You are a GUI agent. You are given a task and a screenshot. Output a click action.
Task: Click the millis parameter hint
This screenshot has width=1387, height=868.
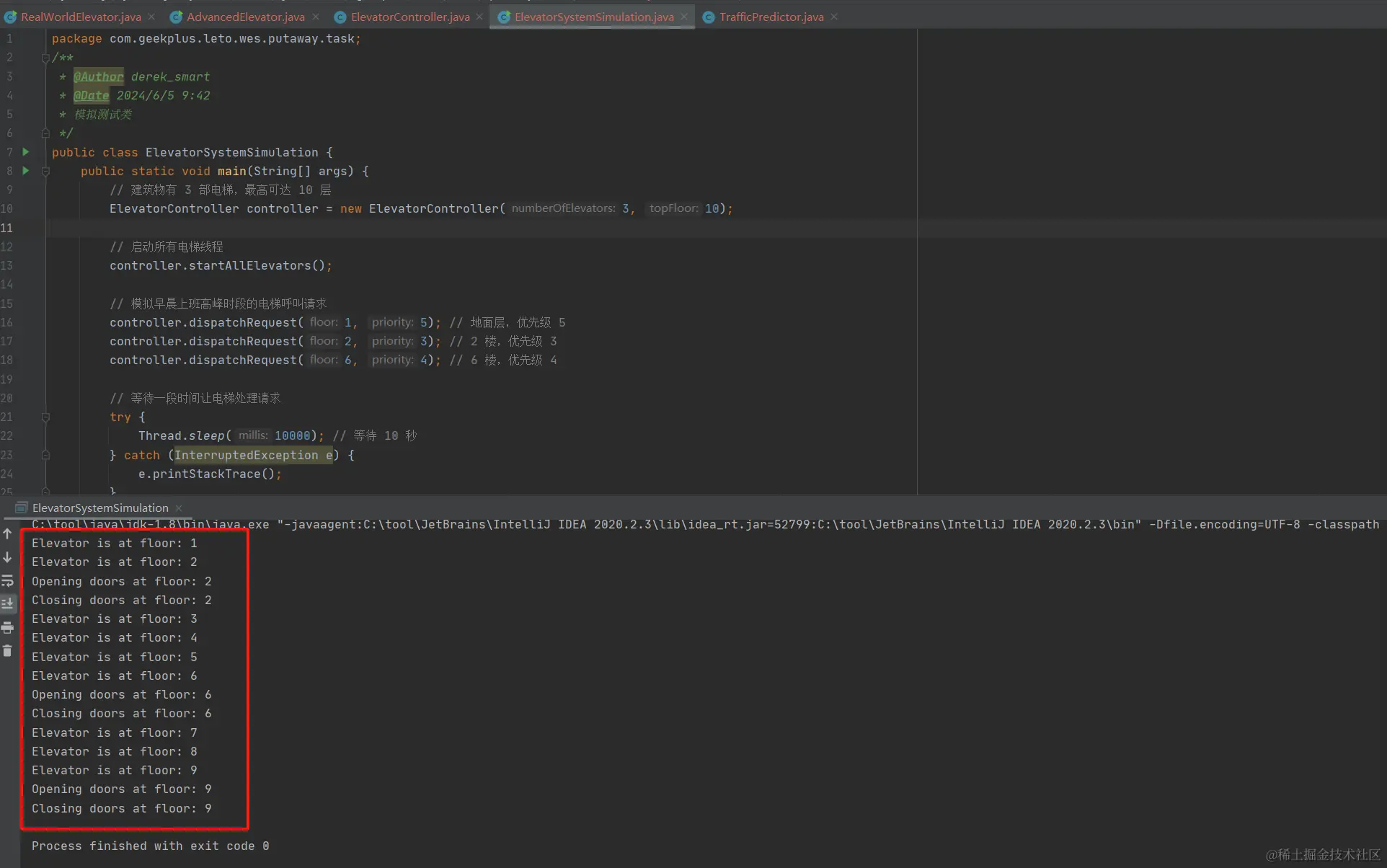(x=253, y=435)
